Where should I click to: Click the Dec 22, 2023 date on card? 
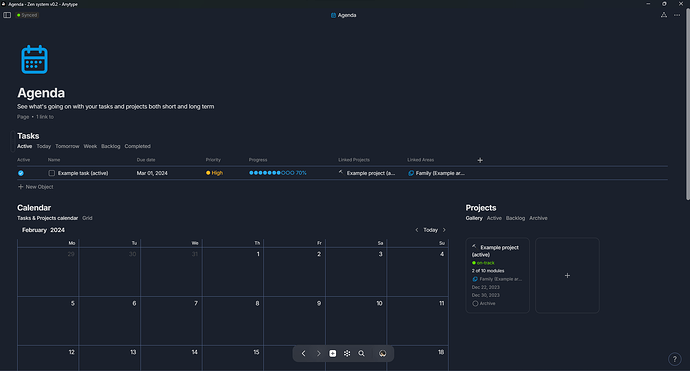(485, 287)
